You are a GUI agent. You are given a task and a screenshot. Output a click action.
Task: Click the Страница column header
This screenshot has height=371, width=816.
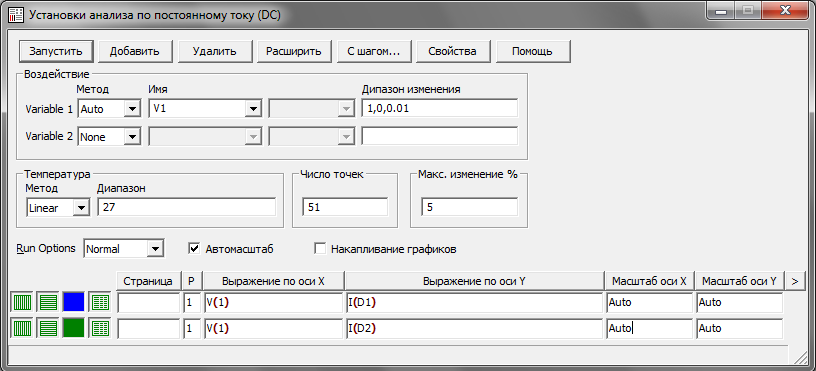pyautogui.click(x=148, y=281)
